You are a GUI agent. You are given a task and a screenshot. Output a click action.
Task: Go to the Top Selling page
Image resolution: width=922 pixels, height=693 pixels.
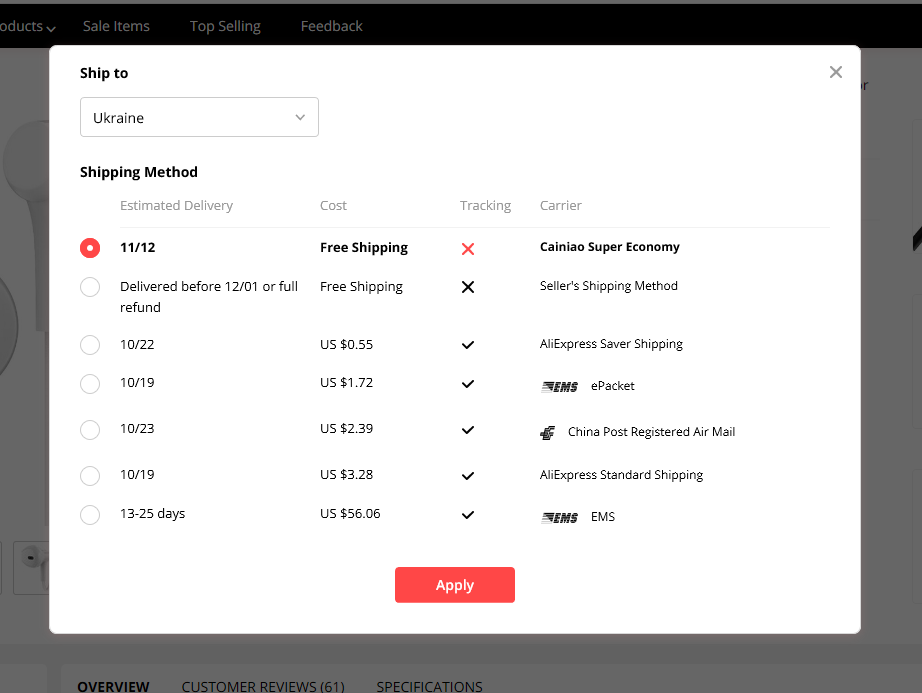[x=225, y=26]
